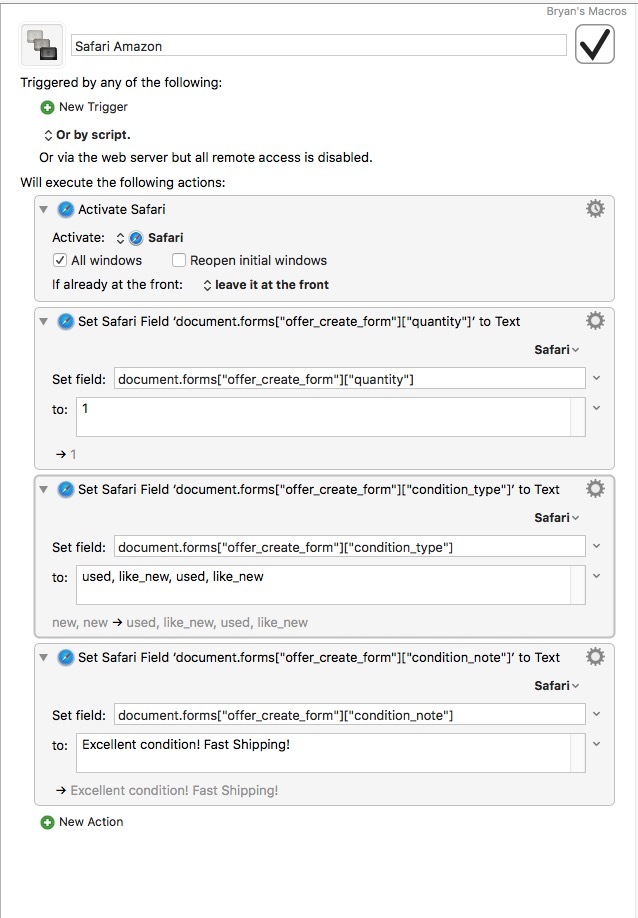Viewport: 638px width, 918px height.
Task: Click title of the condition_type action
Action: (319, 489)
